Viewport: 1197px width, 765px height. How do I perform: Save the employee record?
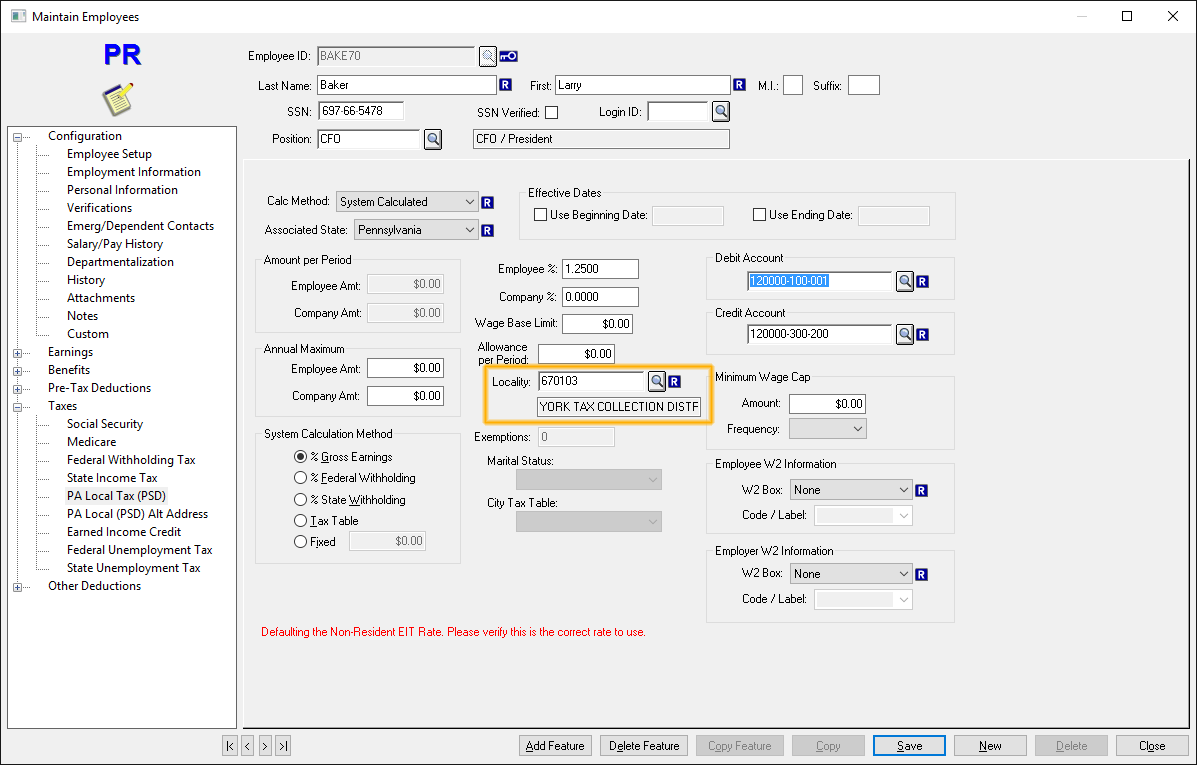(908, 745)
